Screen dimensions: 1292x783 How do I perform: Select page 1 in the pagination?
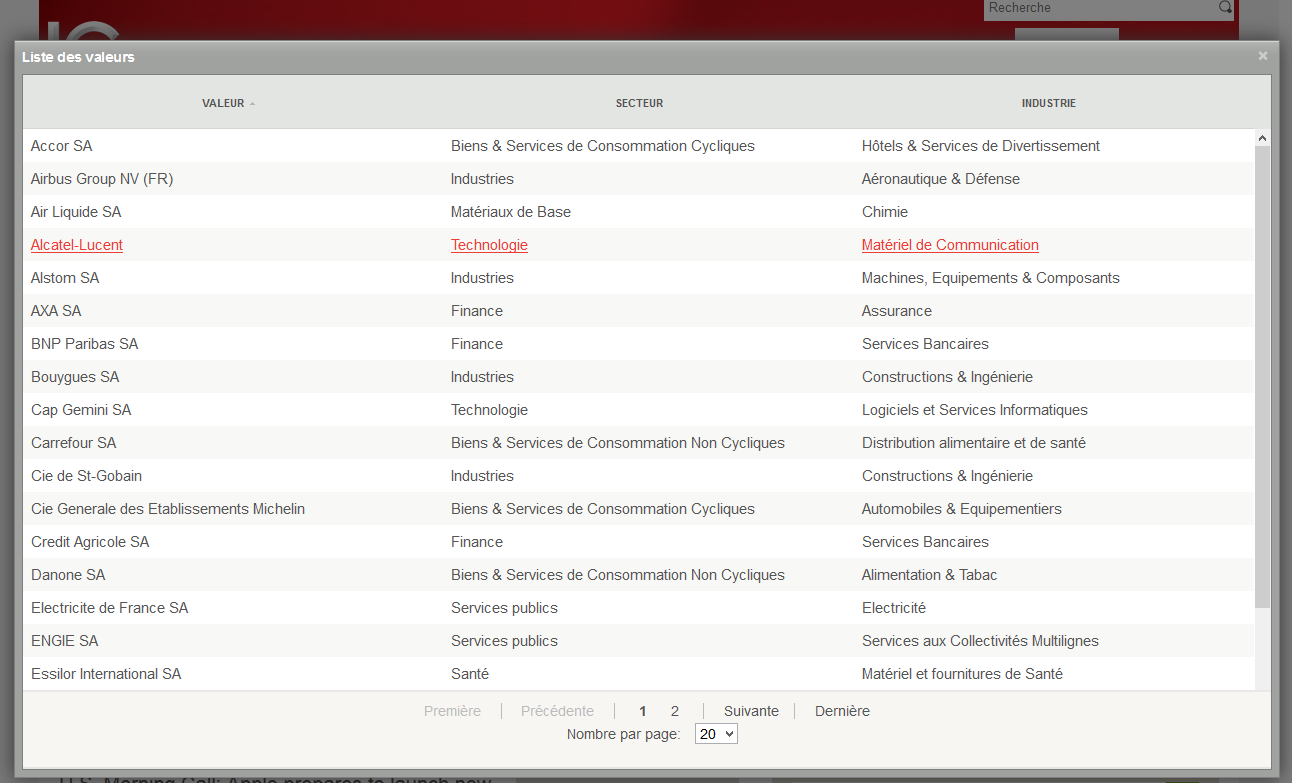643,711
